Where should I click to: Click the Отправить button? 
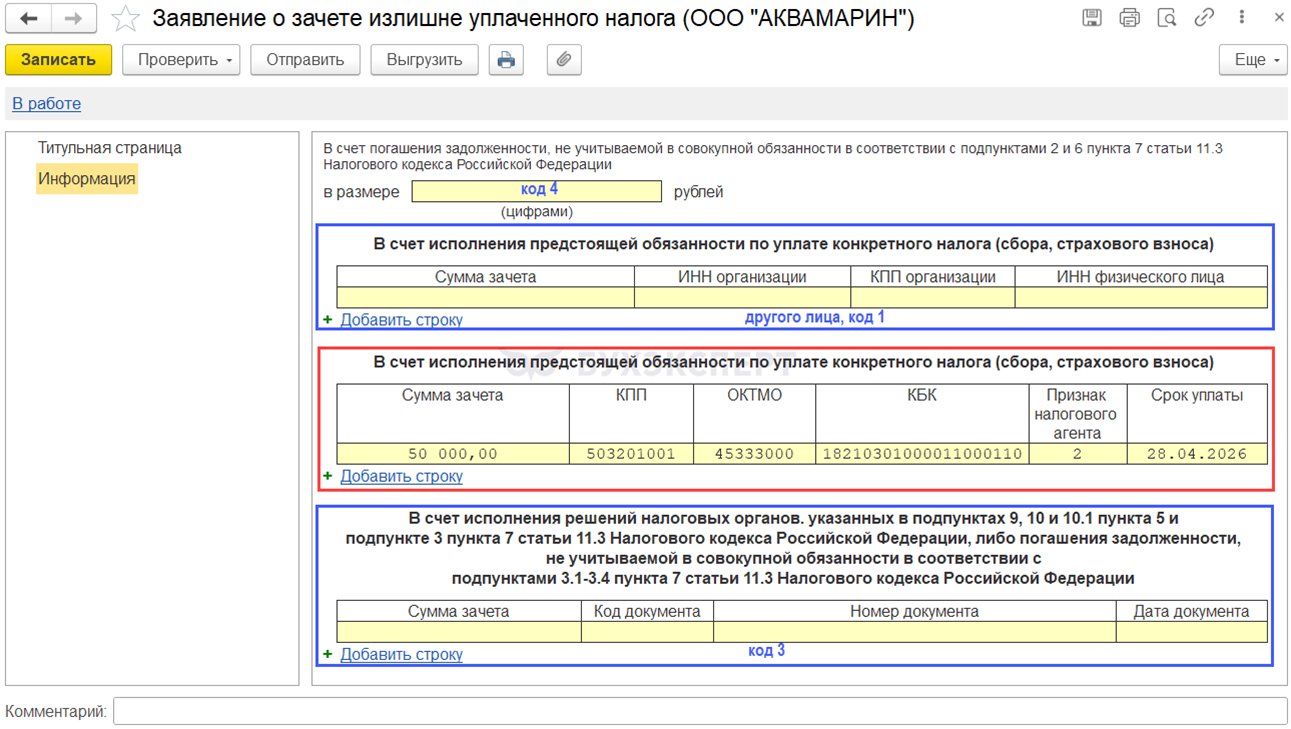[x=305, y=60]
